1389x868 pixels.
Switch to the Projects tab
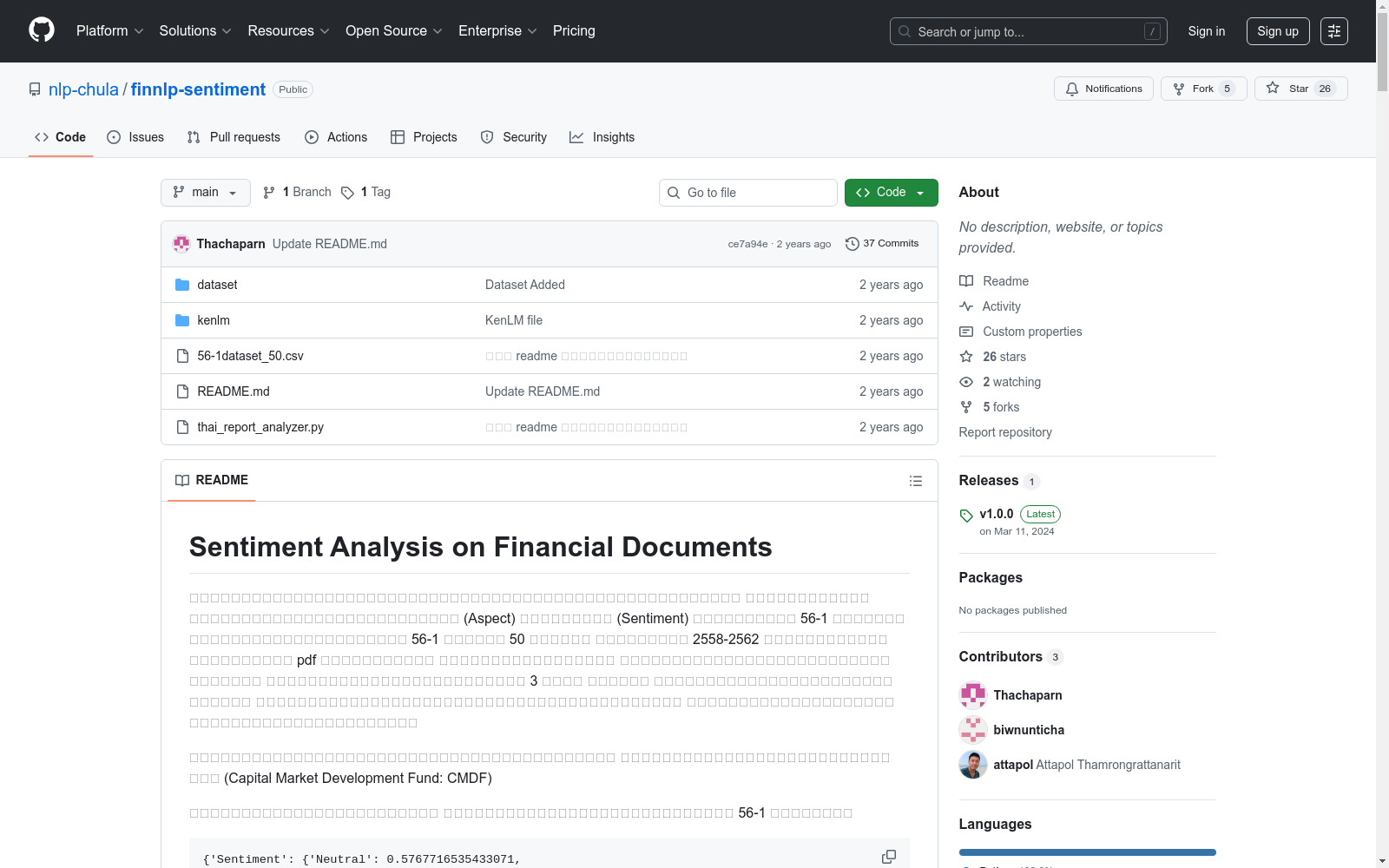tap(424, 137)
